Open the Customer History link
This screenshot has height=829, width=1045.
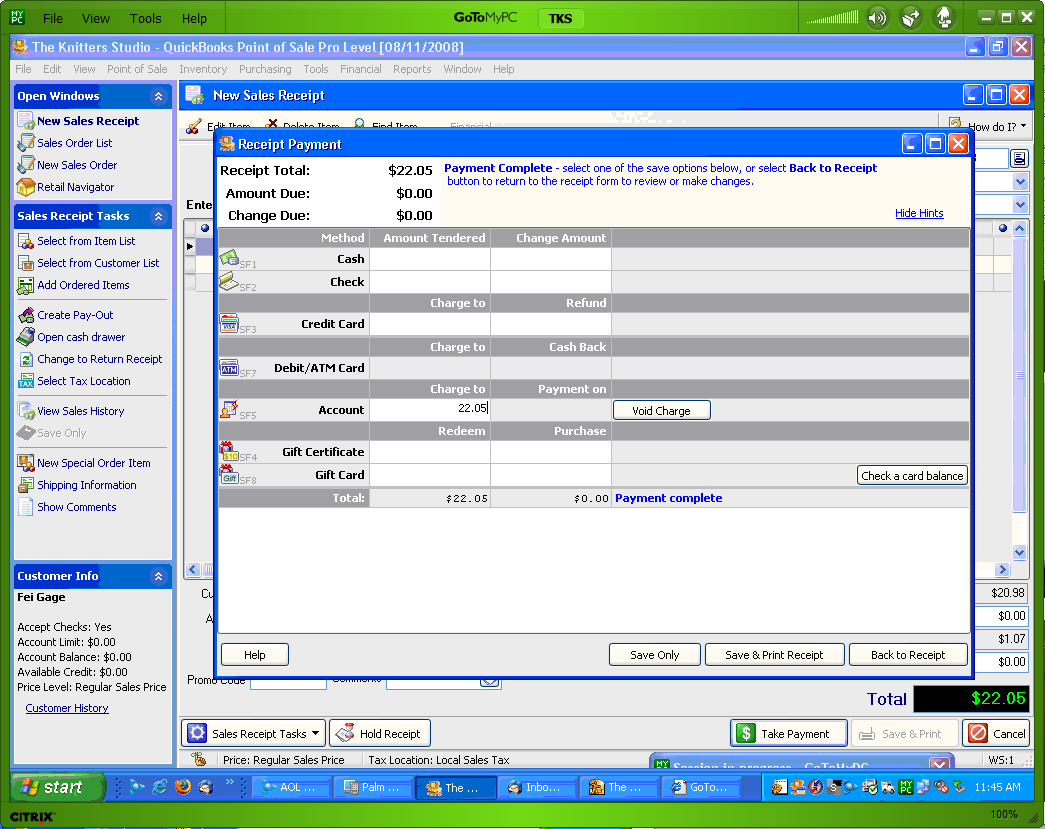coord(67,708)
